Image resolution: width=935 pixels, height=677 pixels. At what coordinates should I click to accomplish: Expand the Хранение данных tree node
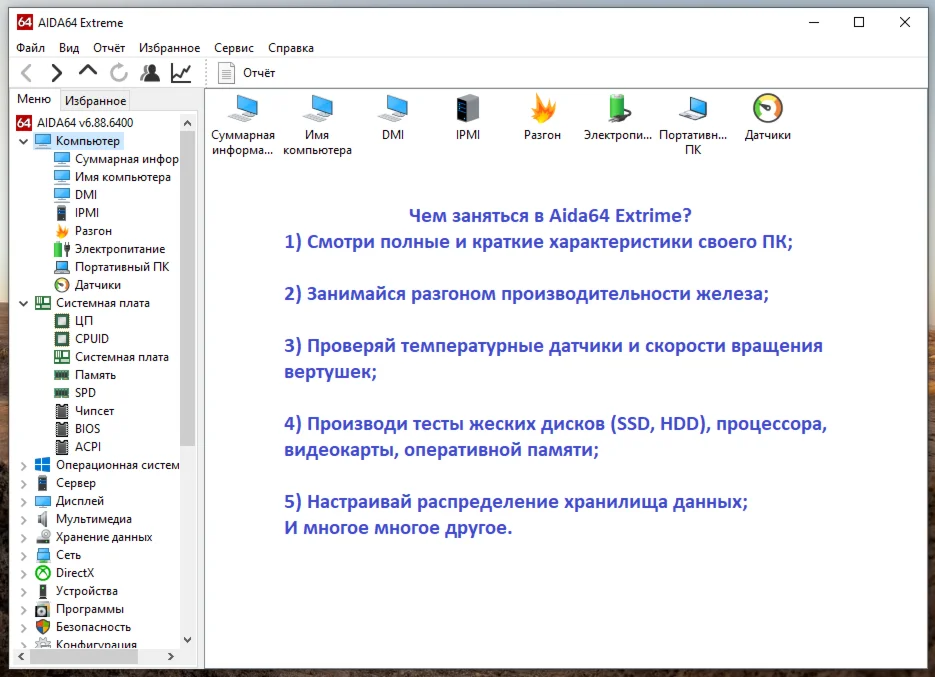click(24, 537)
